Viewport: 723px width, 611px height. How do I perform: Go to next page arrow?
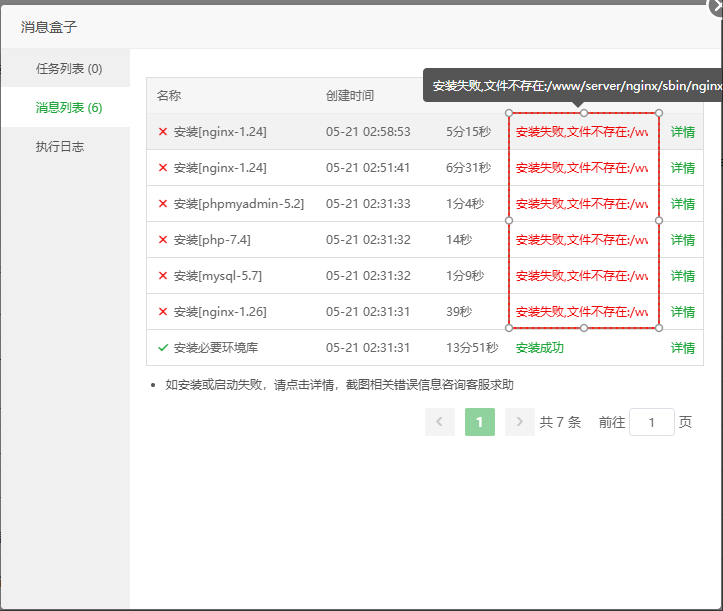coord(520,421)
